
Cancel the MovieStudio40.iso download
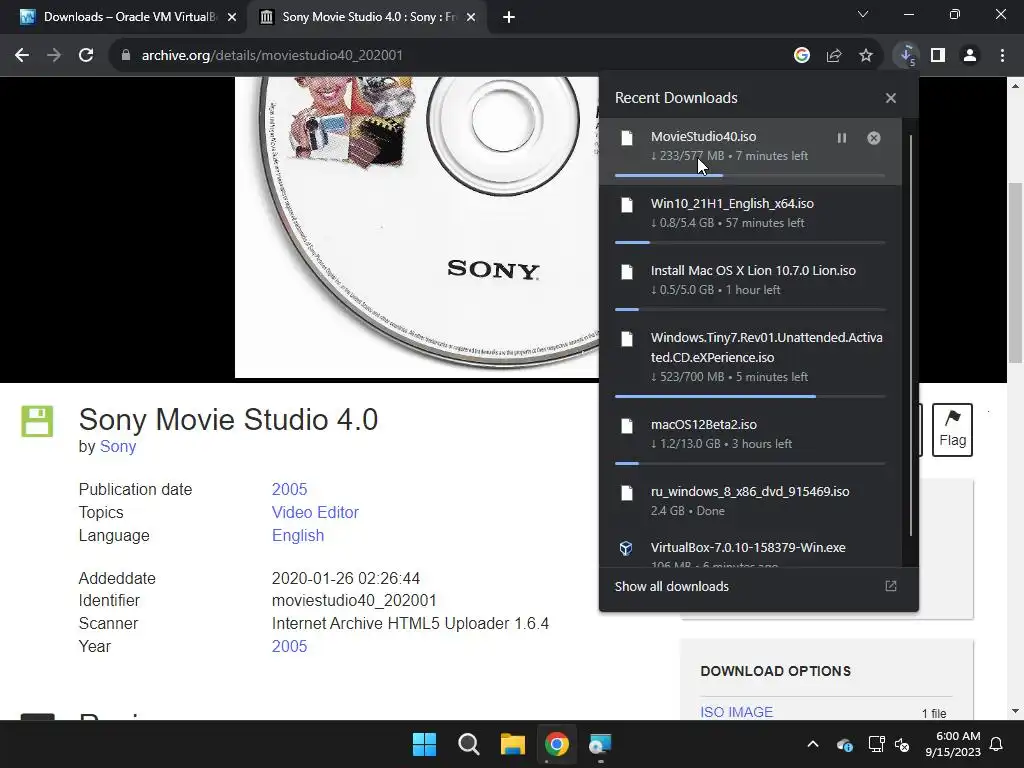tap(873, 138)
